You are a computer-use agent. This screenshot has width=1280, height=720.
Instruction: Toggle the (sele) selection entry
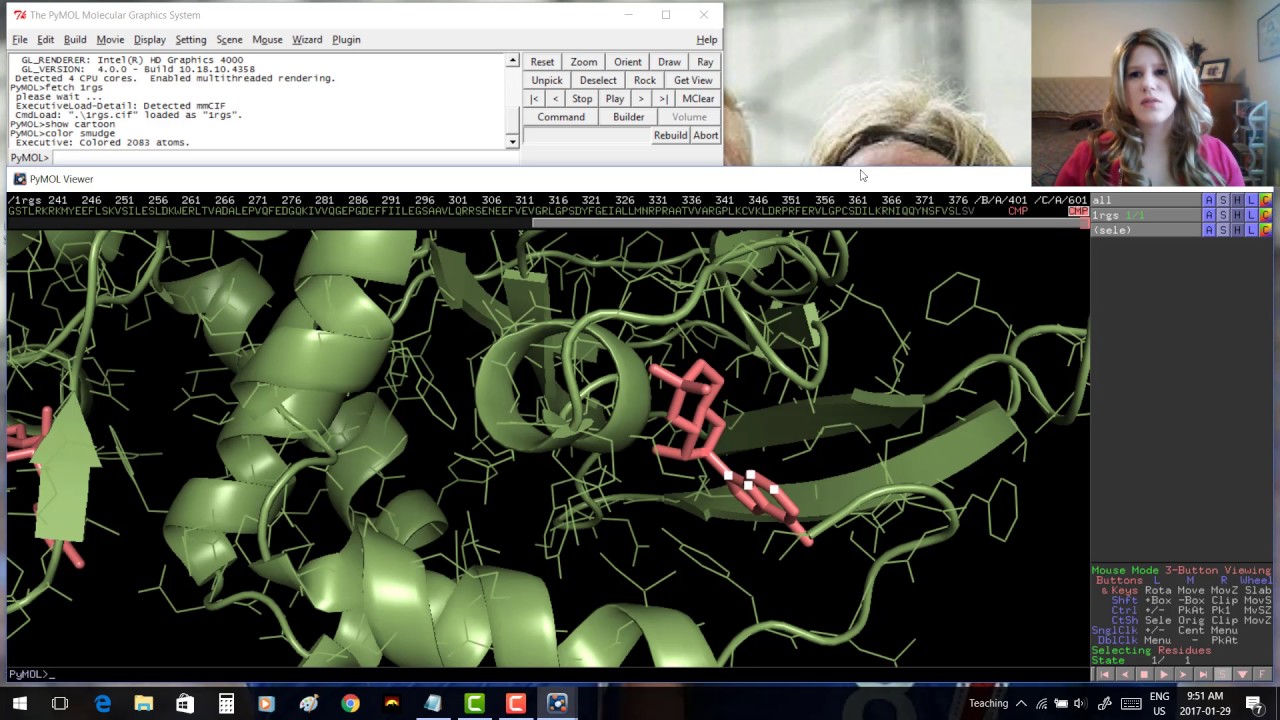coord(1146,230)
